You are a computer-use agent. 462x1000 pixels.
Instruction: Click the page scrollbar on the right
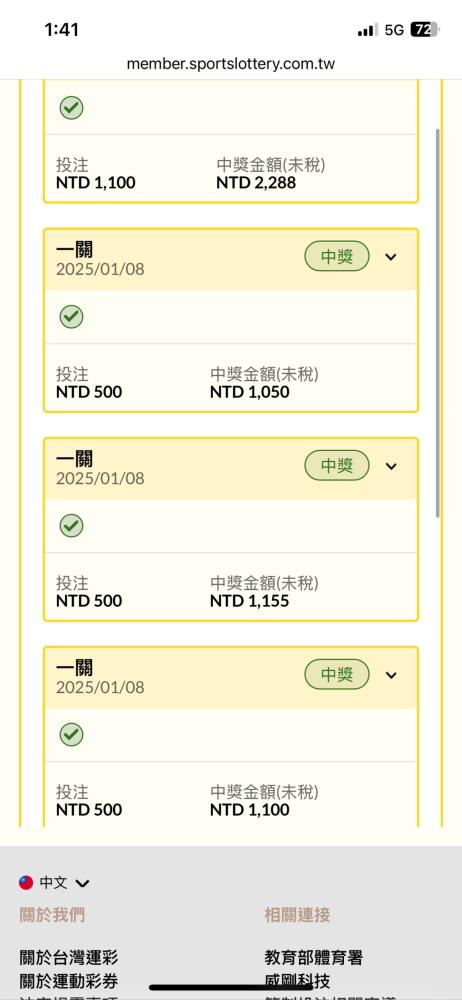click(438, 323)
